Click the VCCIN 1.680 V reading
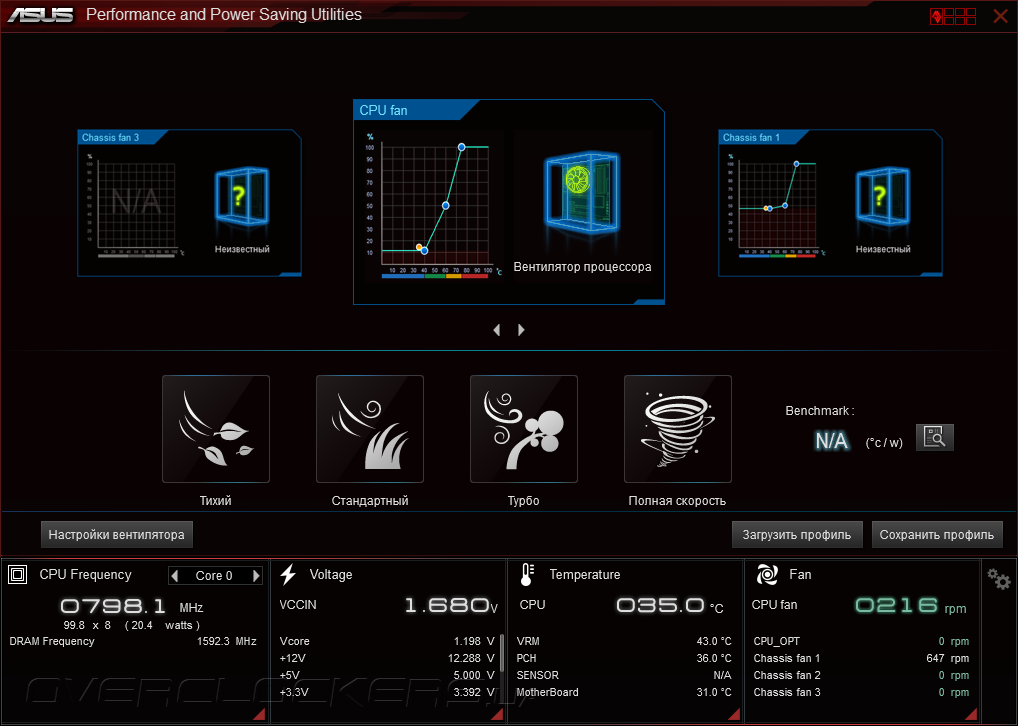This screenshot has width=1018, height=726. [x=388, y=605]
